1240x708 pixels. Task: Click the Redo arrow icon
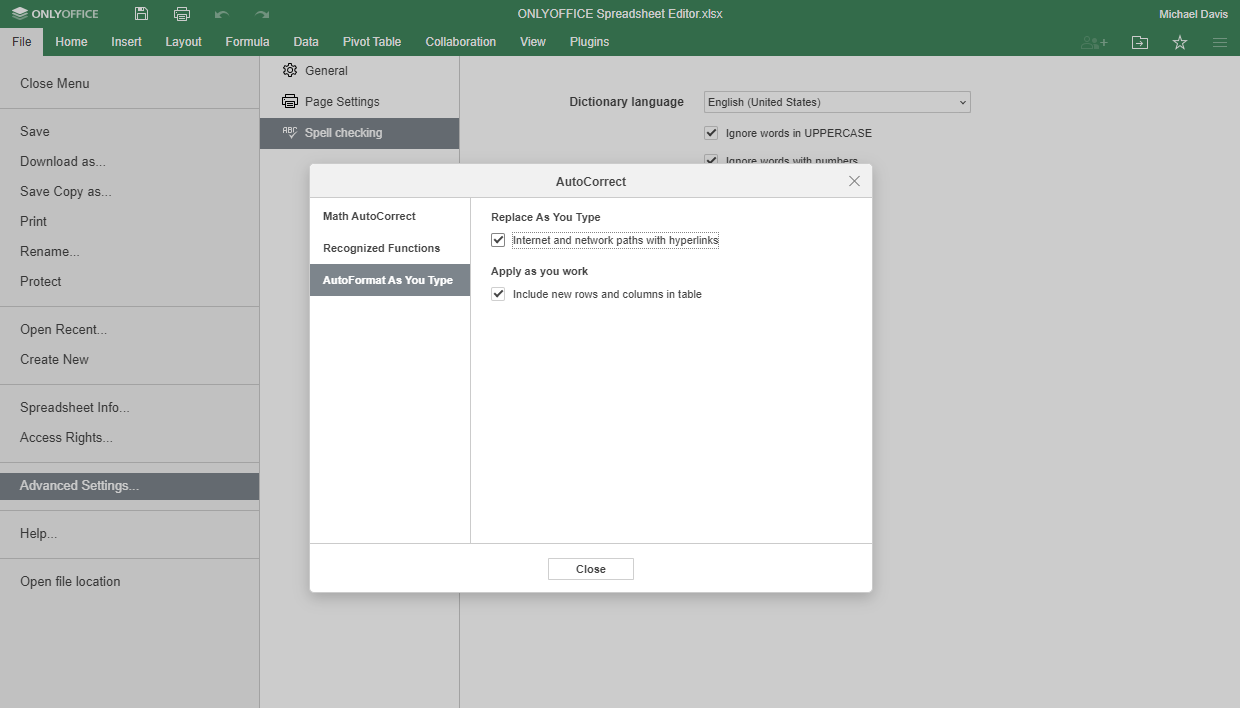[262, 14]
